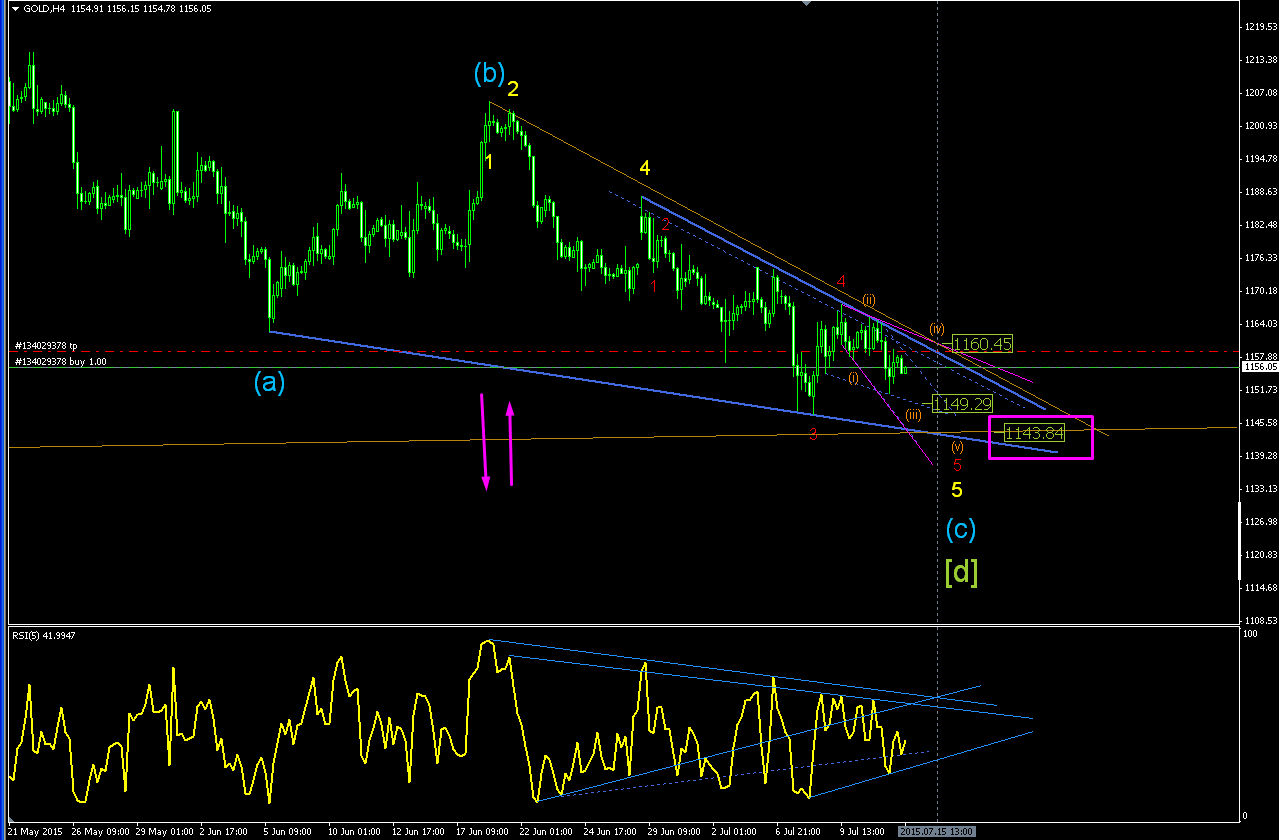Select the orange (iii) sub-wave label
This screenshot has width=1279, height=840.
click(914, 415)
